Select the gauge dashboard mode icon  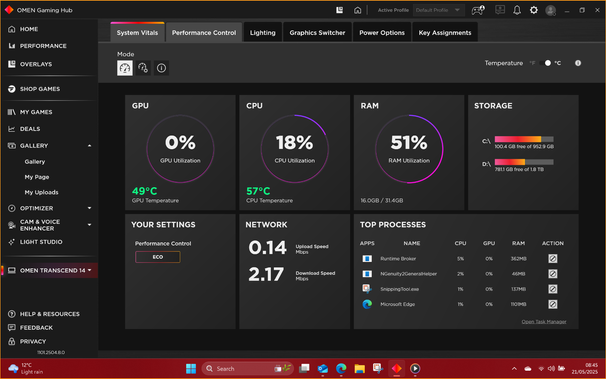(x=125, y=68)
